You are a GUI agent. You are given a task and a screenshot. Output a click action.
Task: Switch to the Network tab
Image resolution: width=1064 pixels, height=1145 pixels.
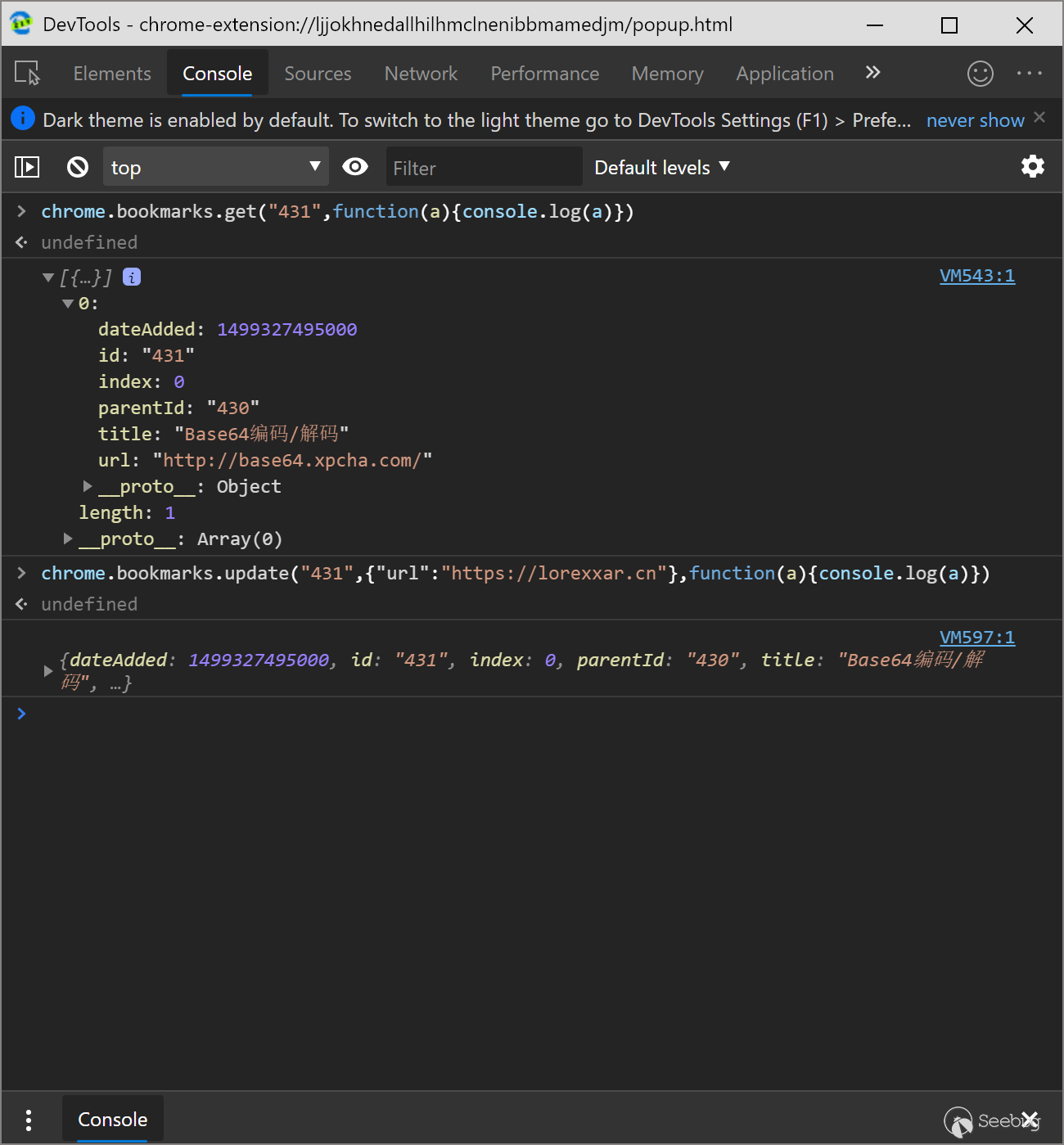tap(421, 74)
